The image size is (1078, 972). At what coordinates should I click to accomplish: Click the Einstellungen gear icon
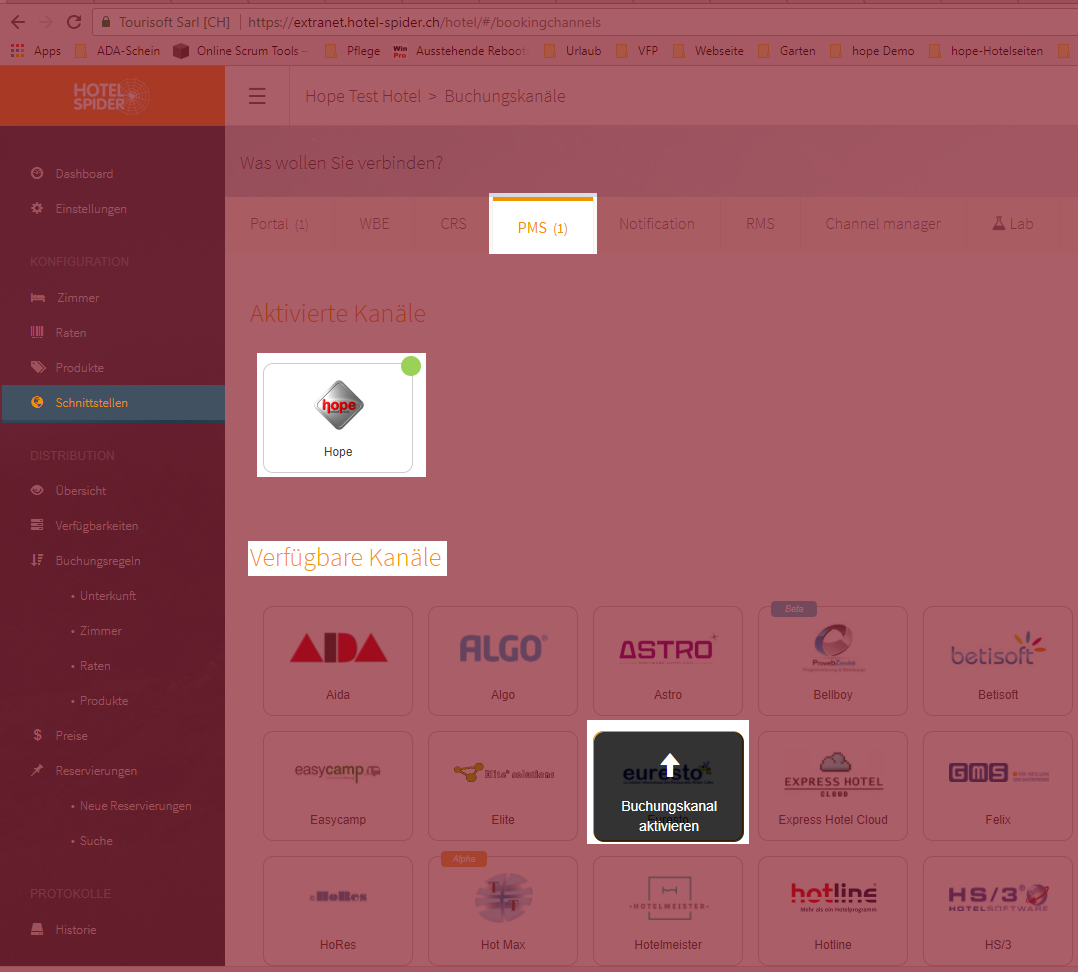coord(37,208)
